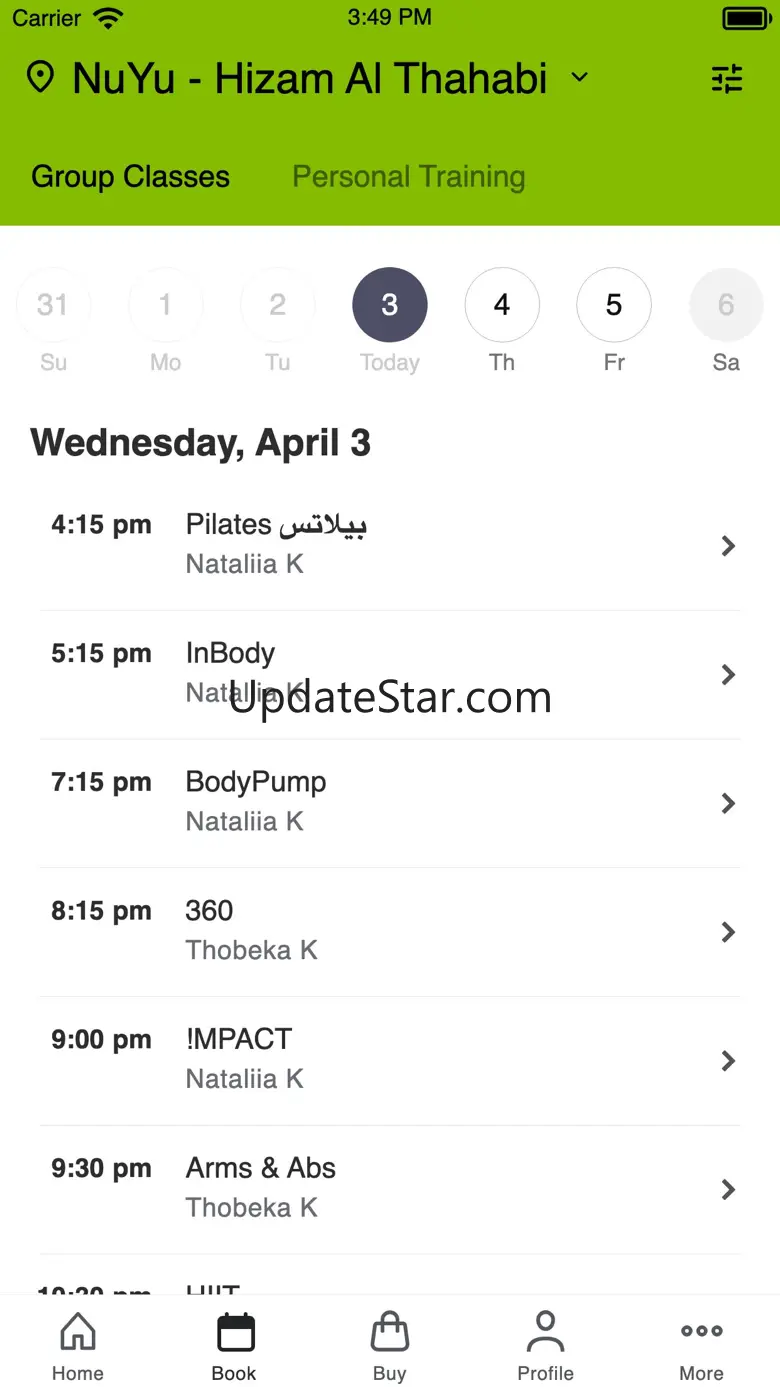This screenshot has height=1387, width=780.
Task: Expand the NuYu location dropdown arrow
Action: 580,78
